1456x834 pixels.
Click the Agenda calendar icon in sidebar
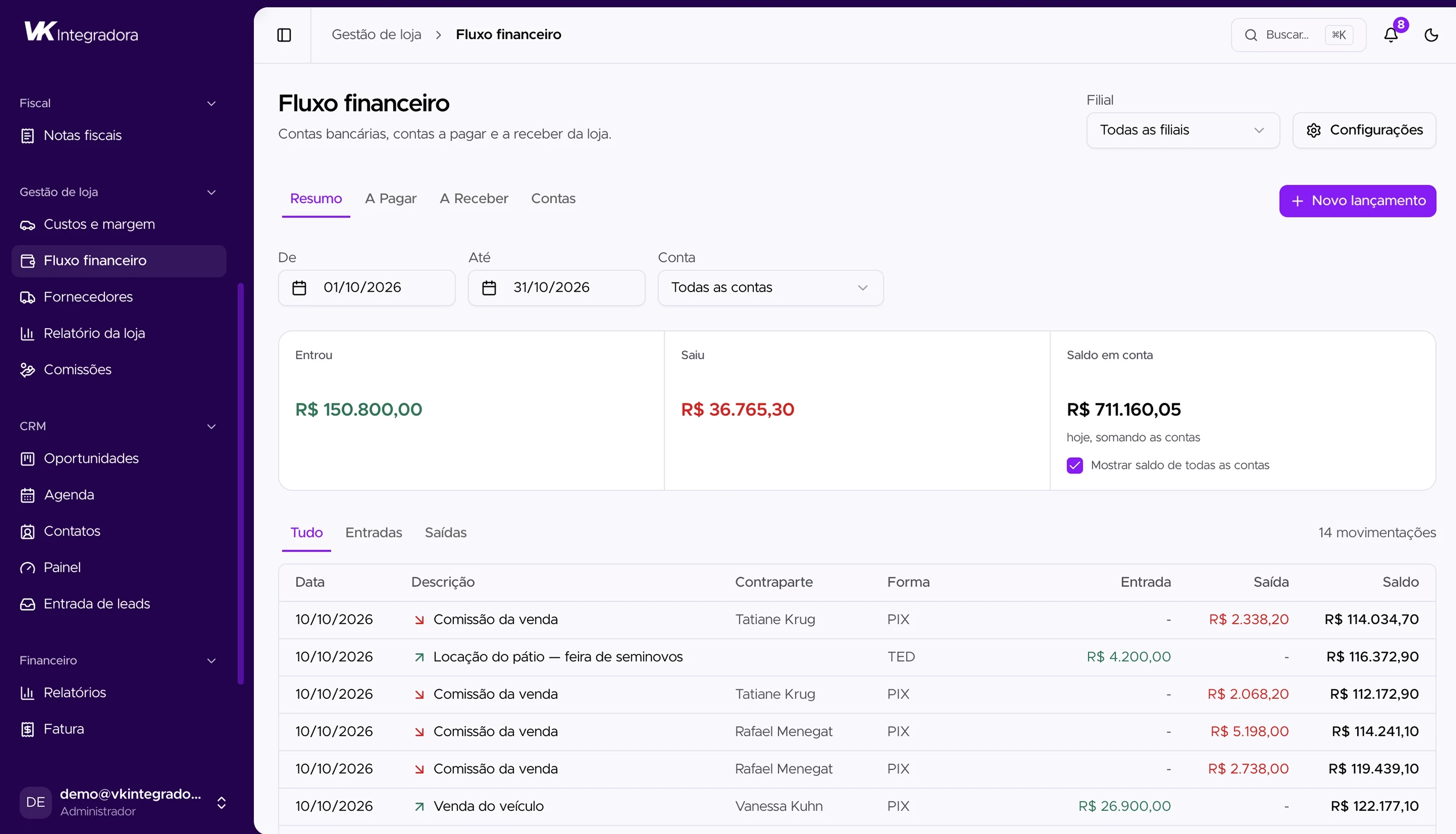(x=27, y=495)
